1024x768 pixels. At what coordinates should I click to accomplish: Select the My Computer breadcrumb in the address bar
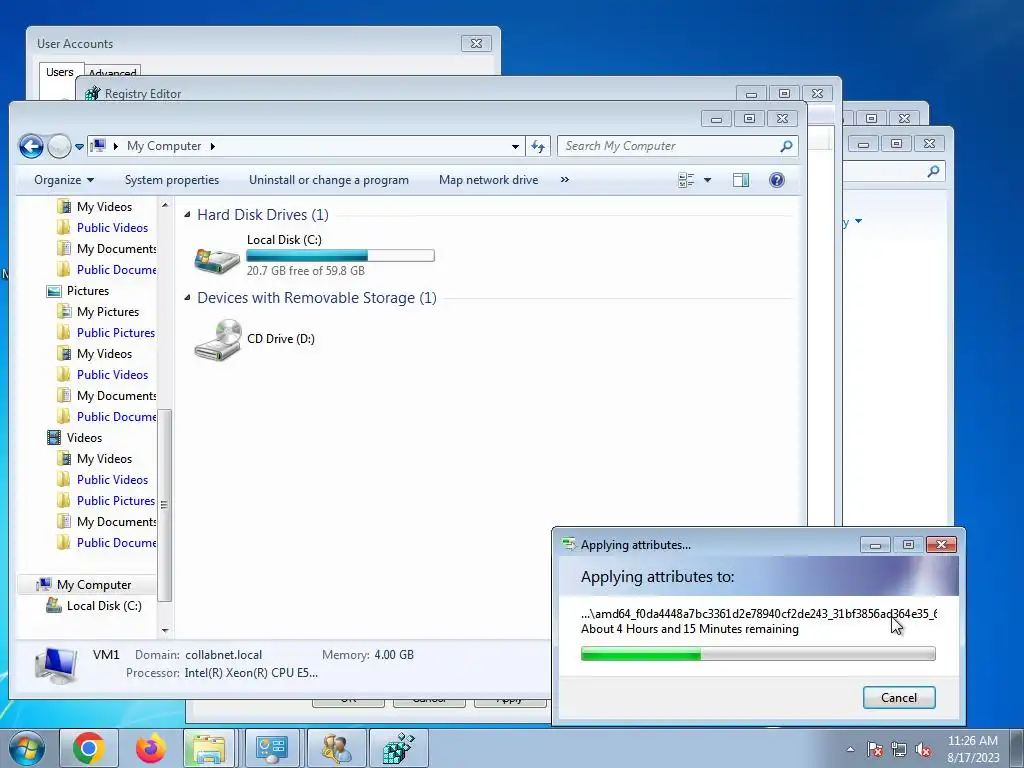[x=164, y=146]
